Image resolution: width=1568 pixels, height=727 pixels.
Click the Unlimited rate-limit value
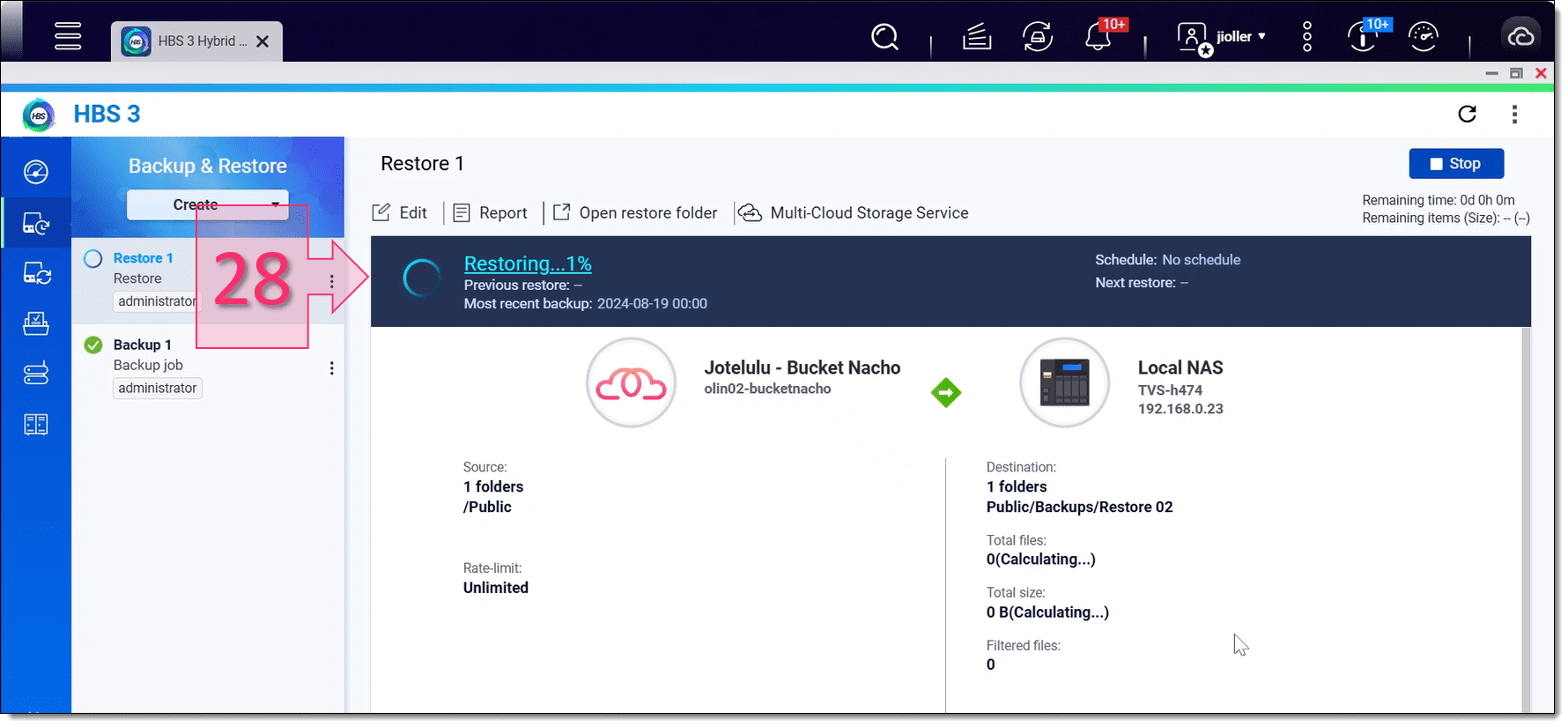[x=496, y=588]
